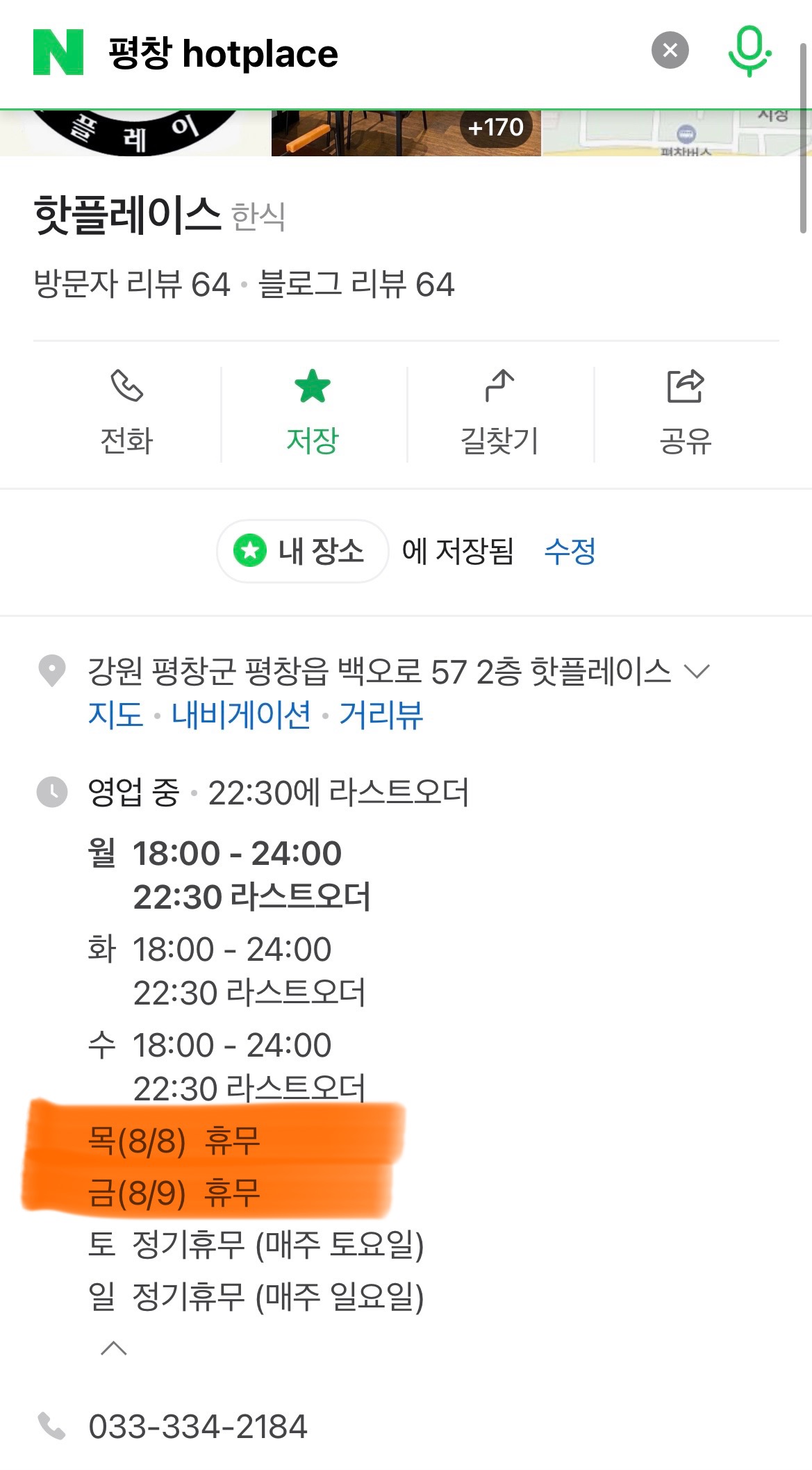Image resolution: width=812 pixels, height=1470 pixels.
Task: Collapse the business hours list
Action: (x=114, y=1348)
